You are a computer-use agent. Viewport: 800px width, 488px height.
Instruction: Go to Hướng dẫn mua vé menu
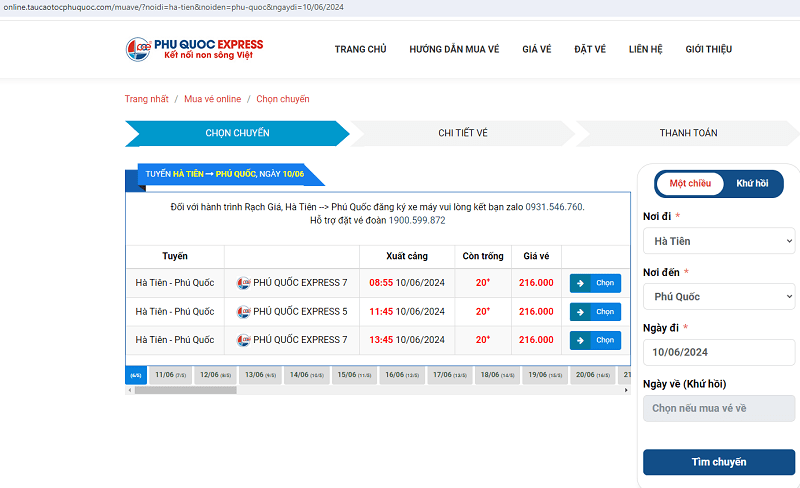(x=454, y=49)
